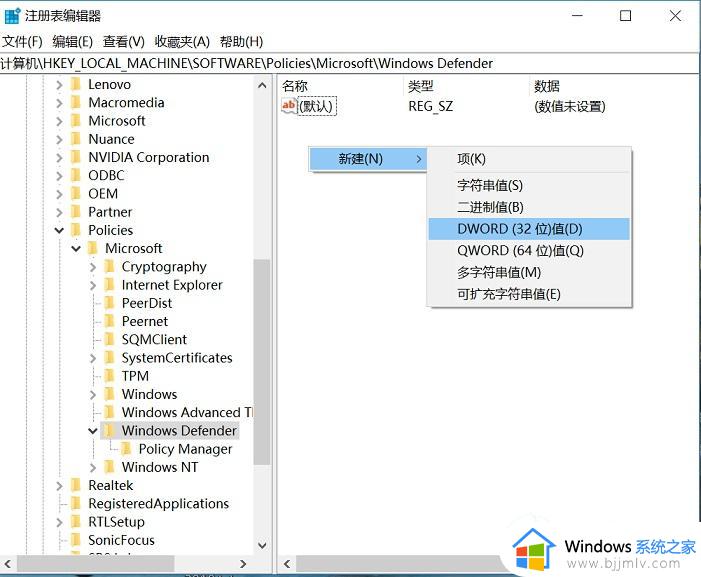Click the Nuance folder icon
The width and height of the screenshot is (701, 577).
click(x=76, y=139)
